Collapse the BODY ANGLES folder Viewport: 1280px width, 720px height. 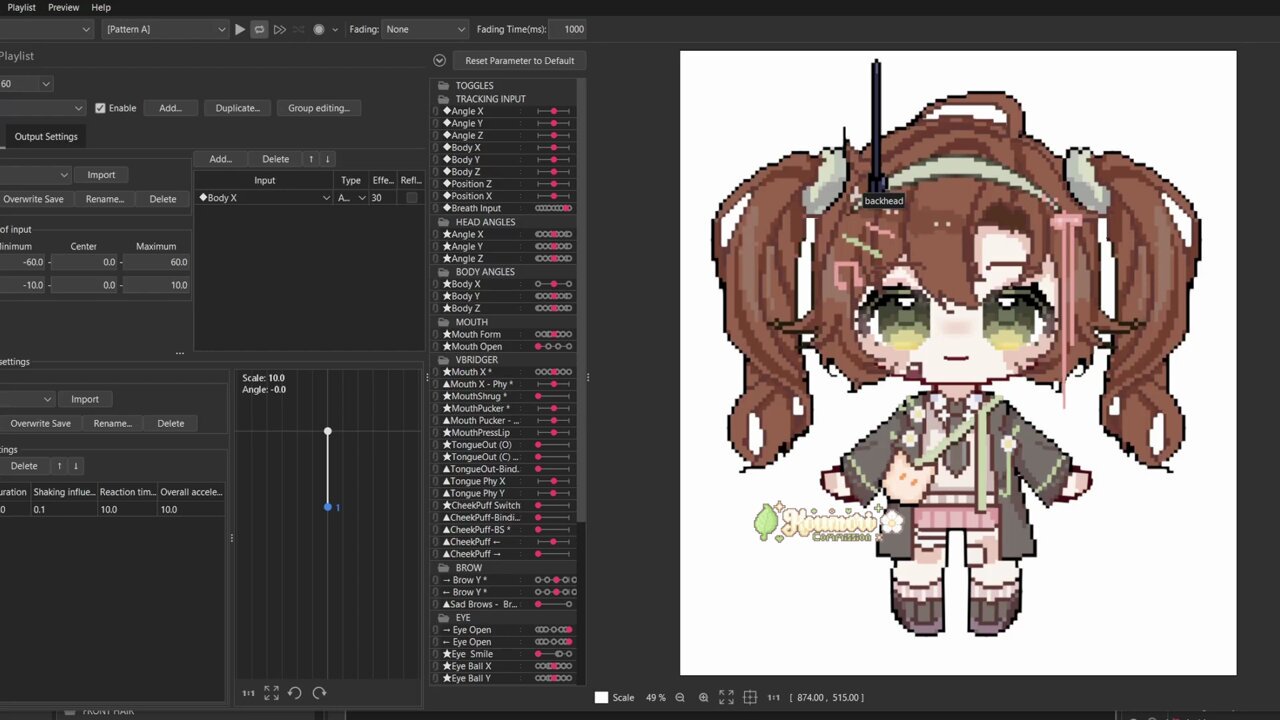[x=485, y=272]
